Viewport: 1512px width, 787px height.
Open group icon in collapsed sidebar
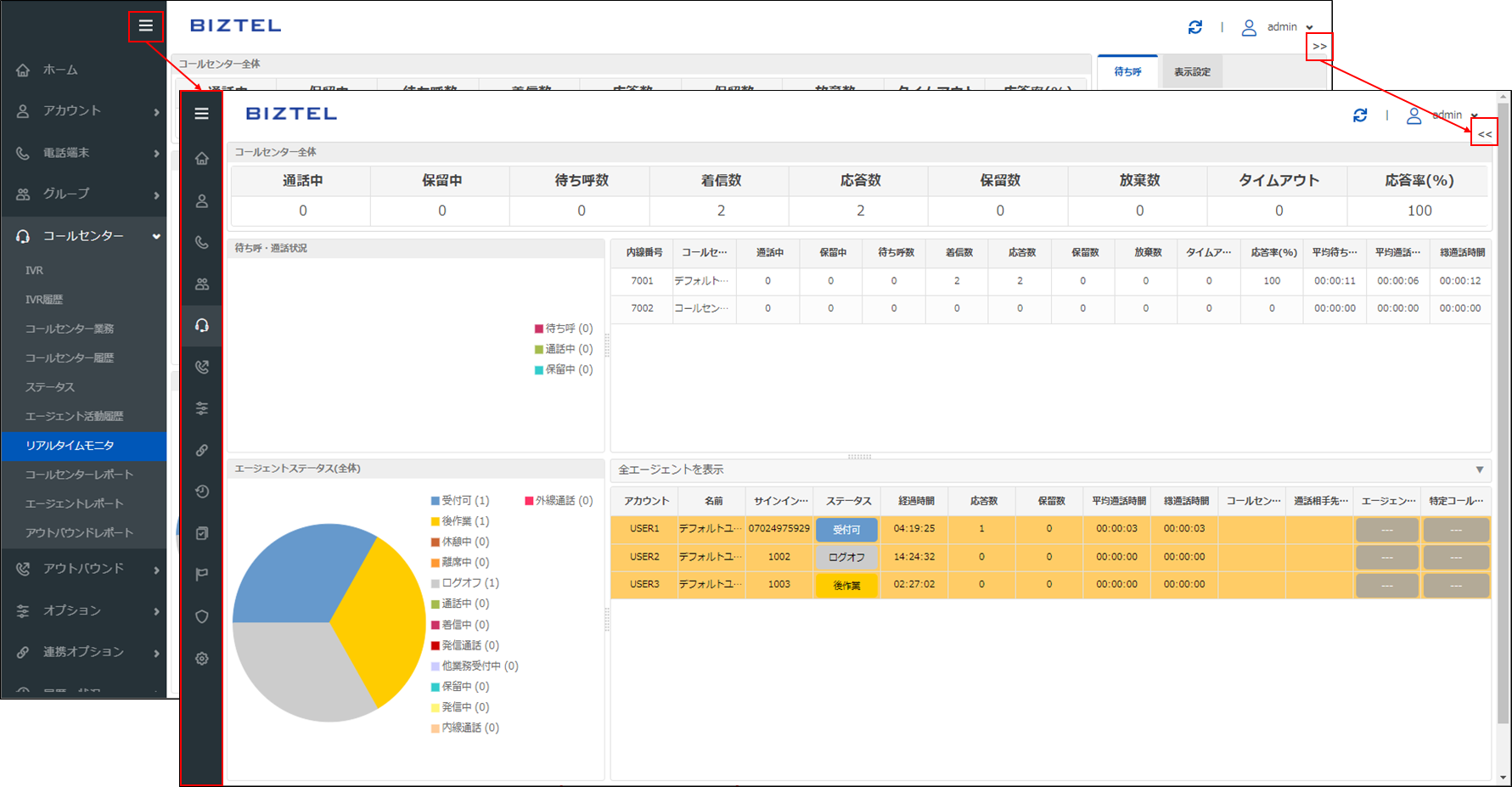[x=202, y=284]
